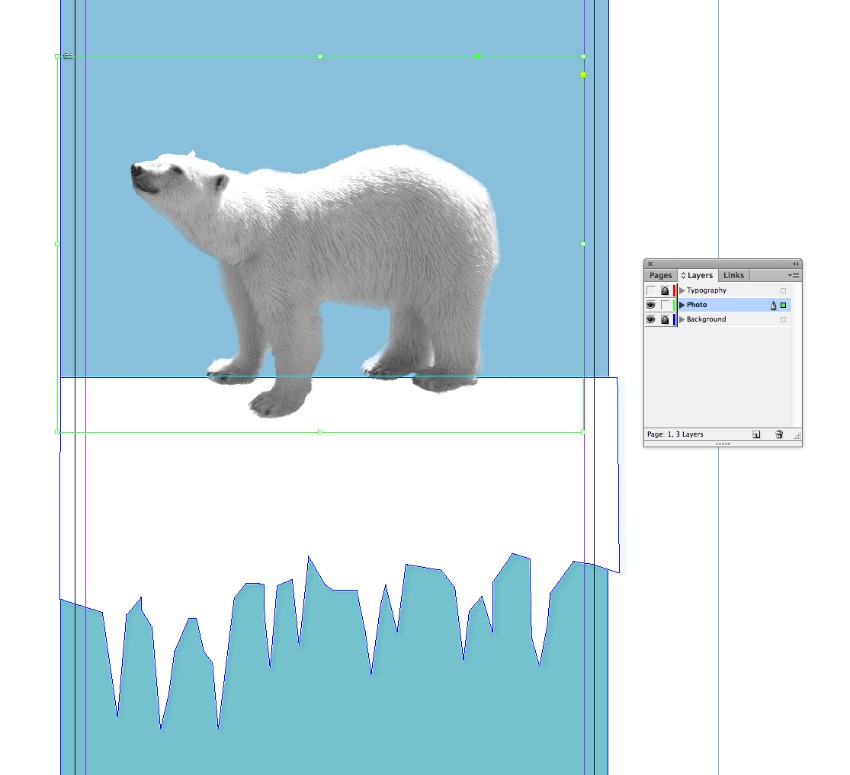Click the top-center frame handle
This screenshot has height=775, width=850.
point(320,56)
